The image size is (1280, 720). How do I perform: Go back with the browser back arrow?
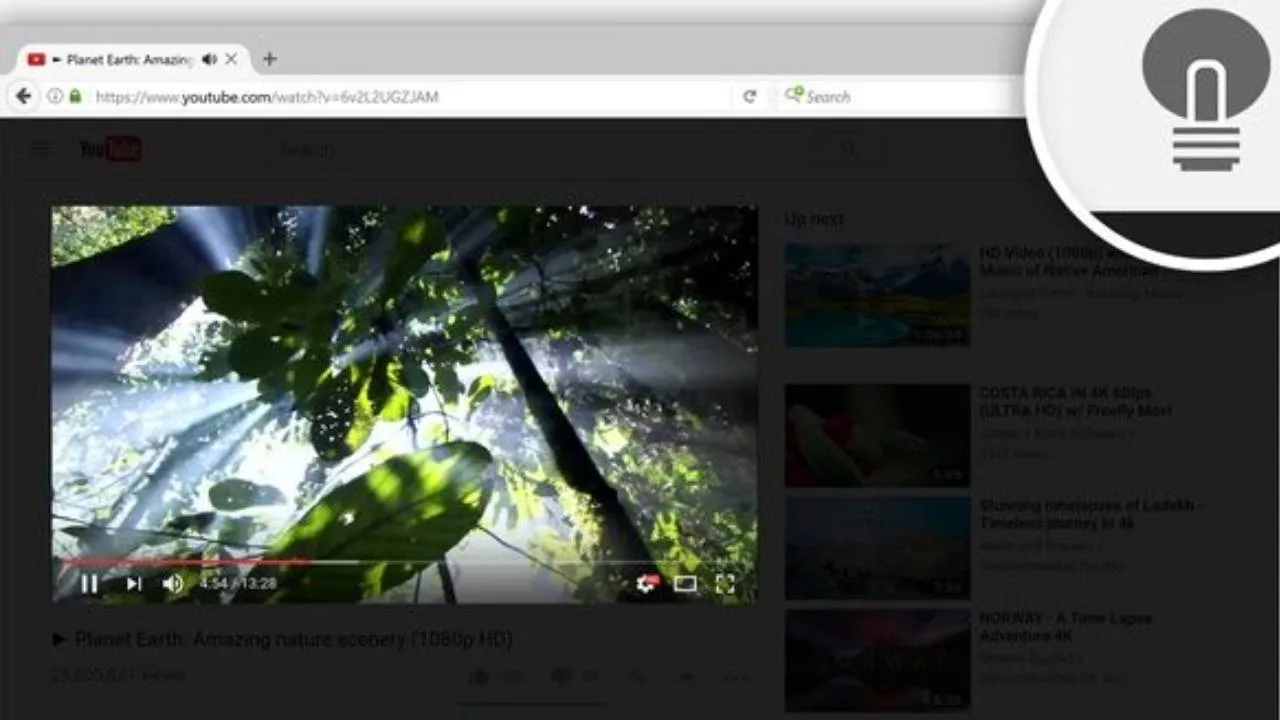tap(22, 96)
